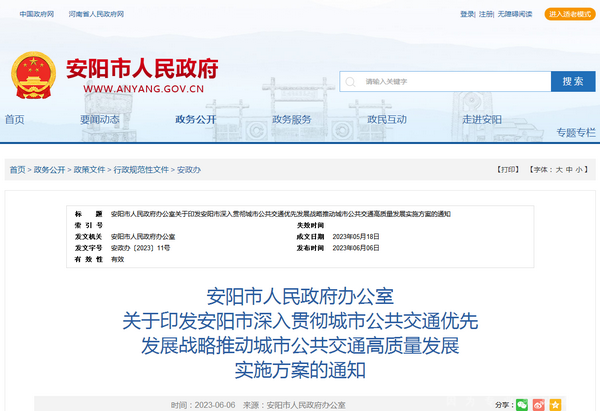The height and width of the screenshot is (411, 600).
Task: Open 要闻动态 menu item
Action: (x=99, y=120)
